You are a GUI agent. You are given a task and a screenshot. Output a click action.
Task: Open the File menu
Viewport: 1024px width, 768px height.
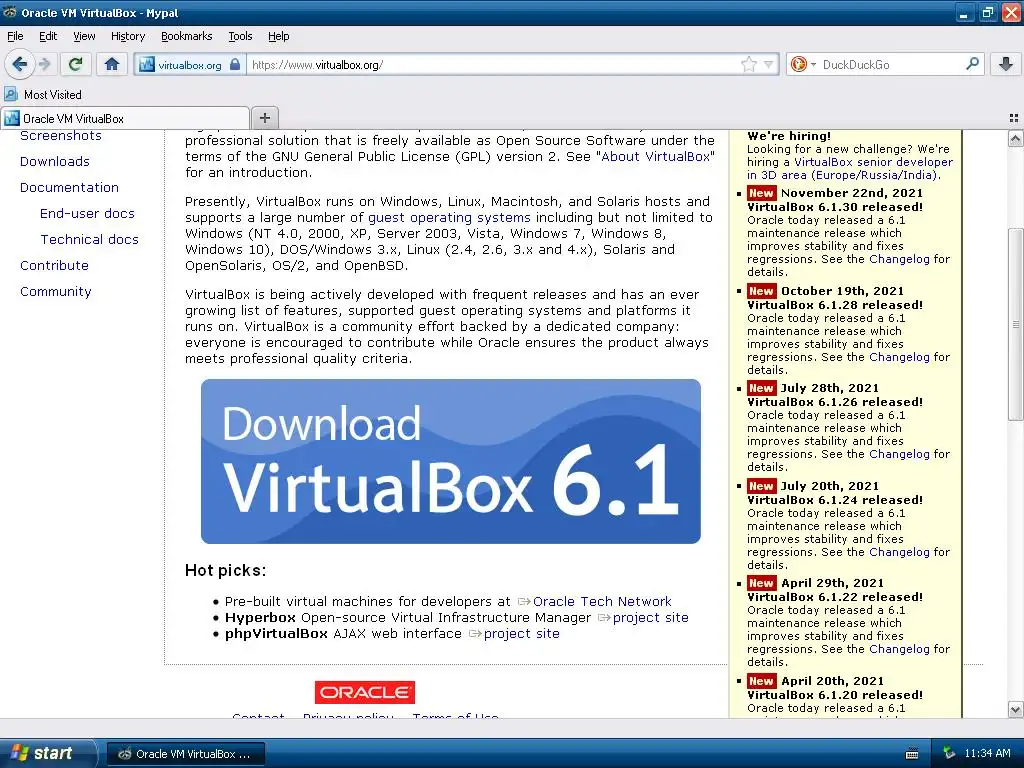[x=15, y=36]
